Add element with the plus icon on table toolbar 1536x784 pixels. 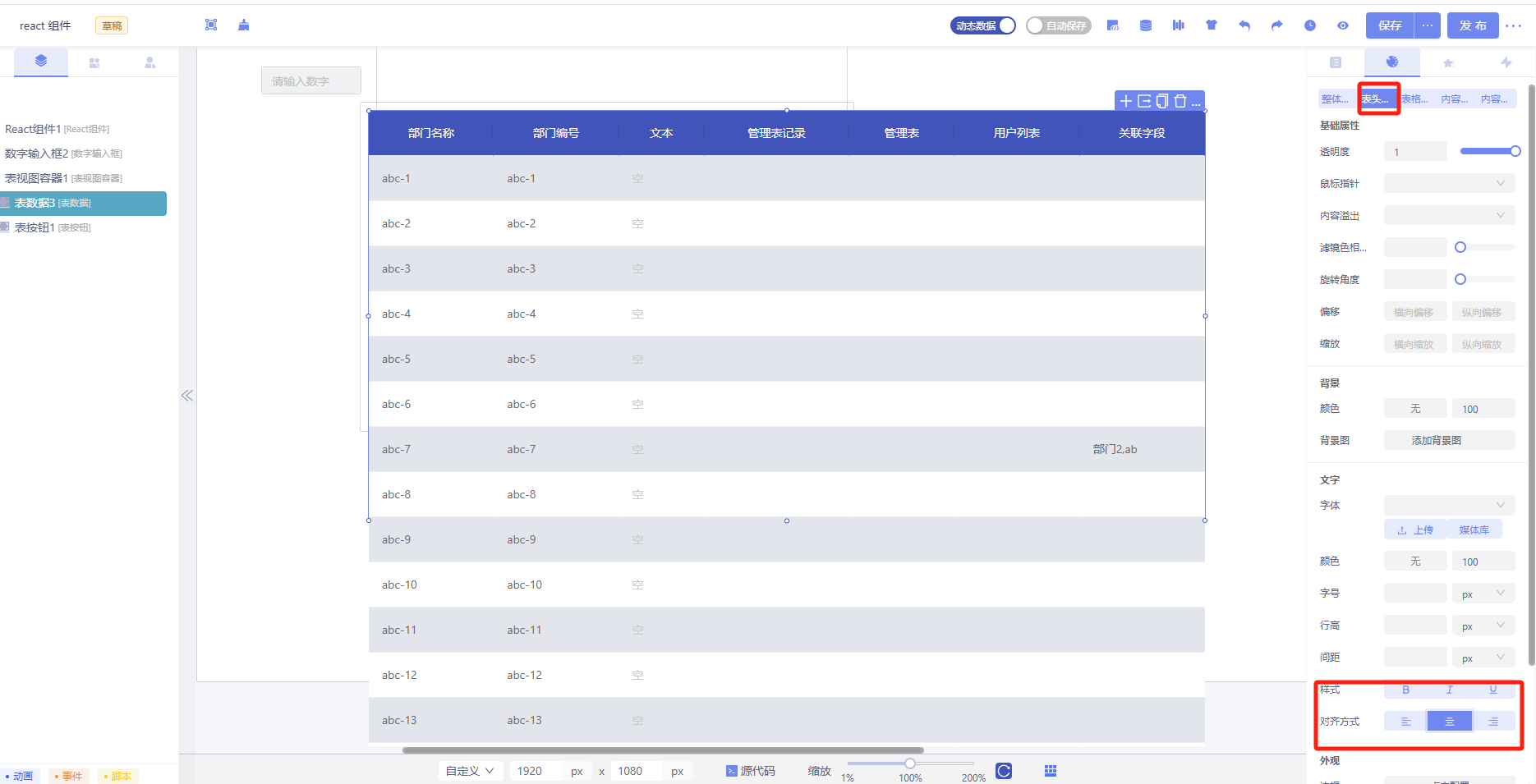pyautogui.click(x=1126, y=101)
